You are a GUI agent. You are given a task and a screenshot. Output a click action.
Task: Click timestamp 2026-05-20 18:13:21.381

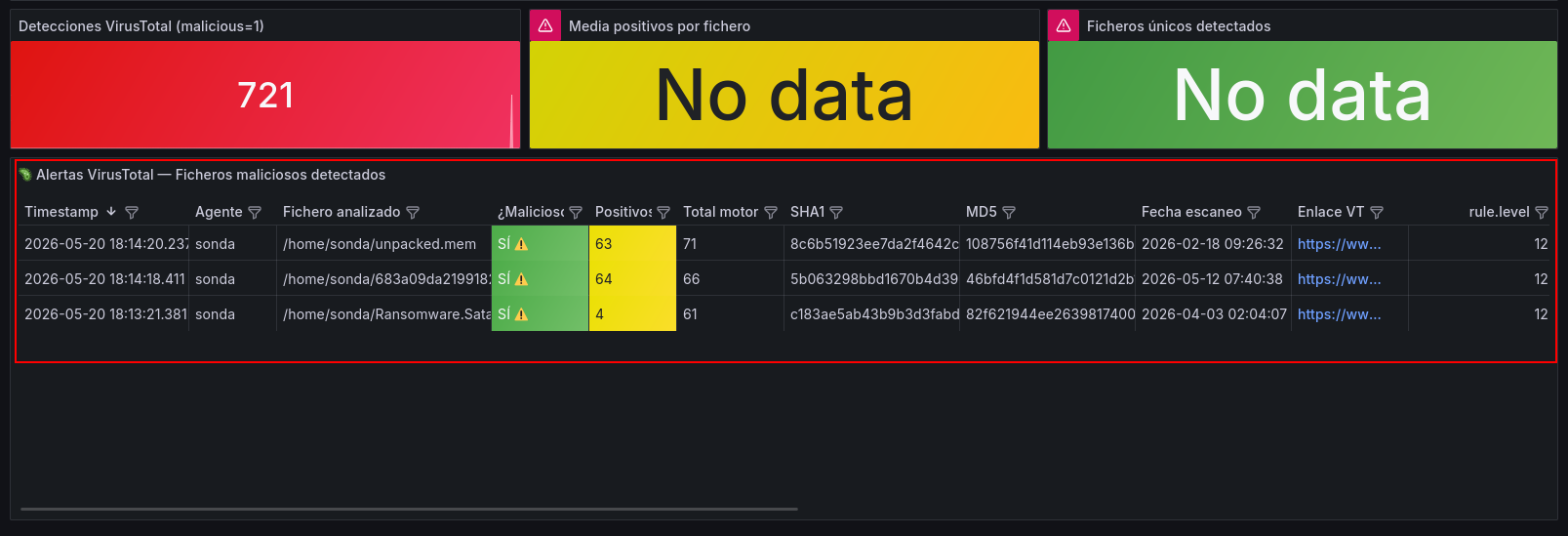click(x=105, y=314)
